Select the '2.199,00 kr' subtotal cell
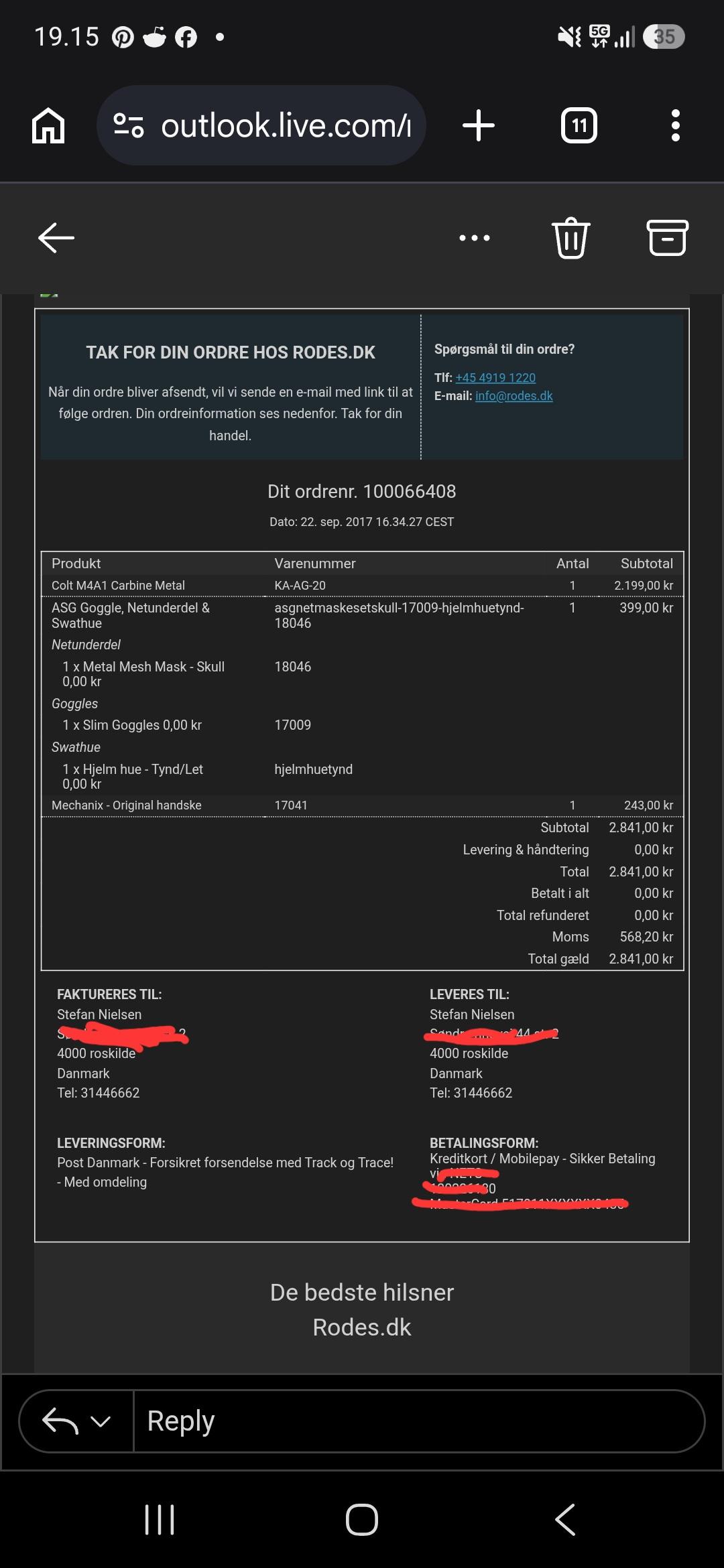 click(x=644, y=585)
